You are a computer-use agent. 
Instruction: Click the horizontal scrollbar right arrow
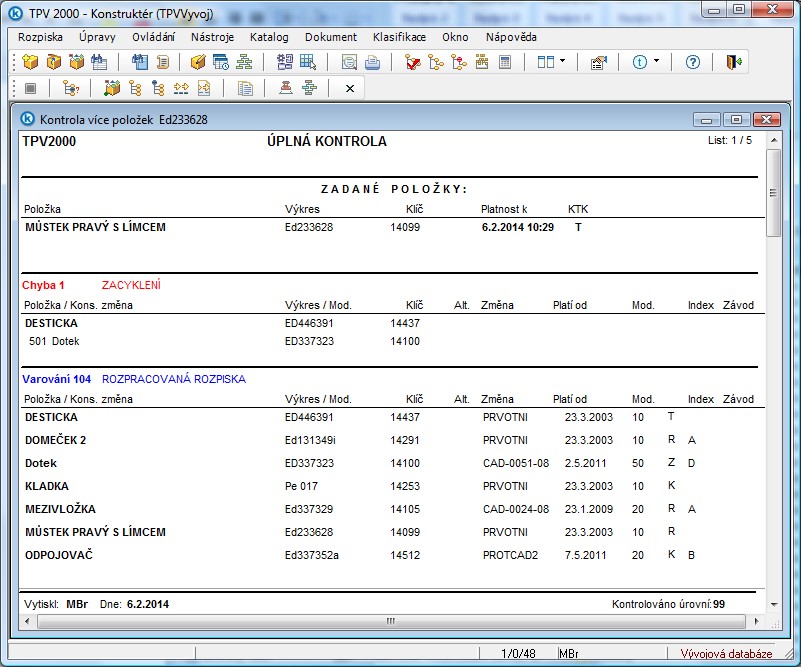tap(757, 622)
